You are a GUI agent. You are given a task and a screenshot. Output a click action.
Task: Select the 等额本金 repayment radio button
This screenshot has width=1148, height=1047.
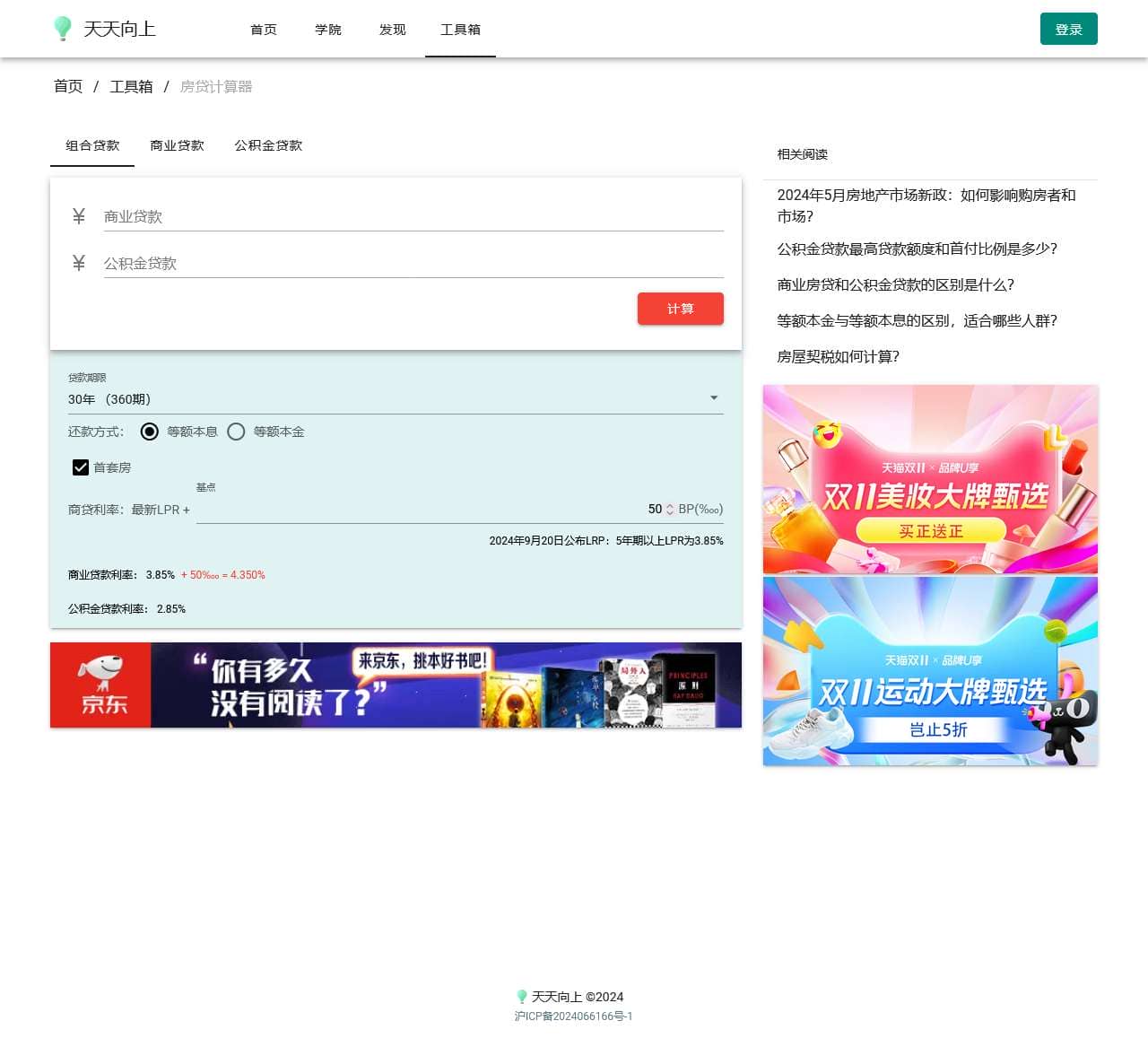pos(236,432)
